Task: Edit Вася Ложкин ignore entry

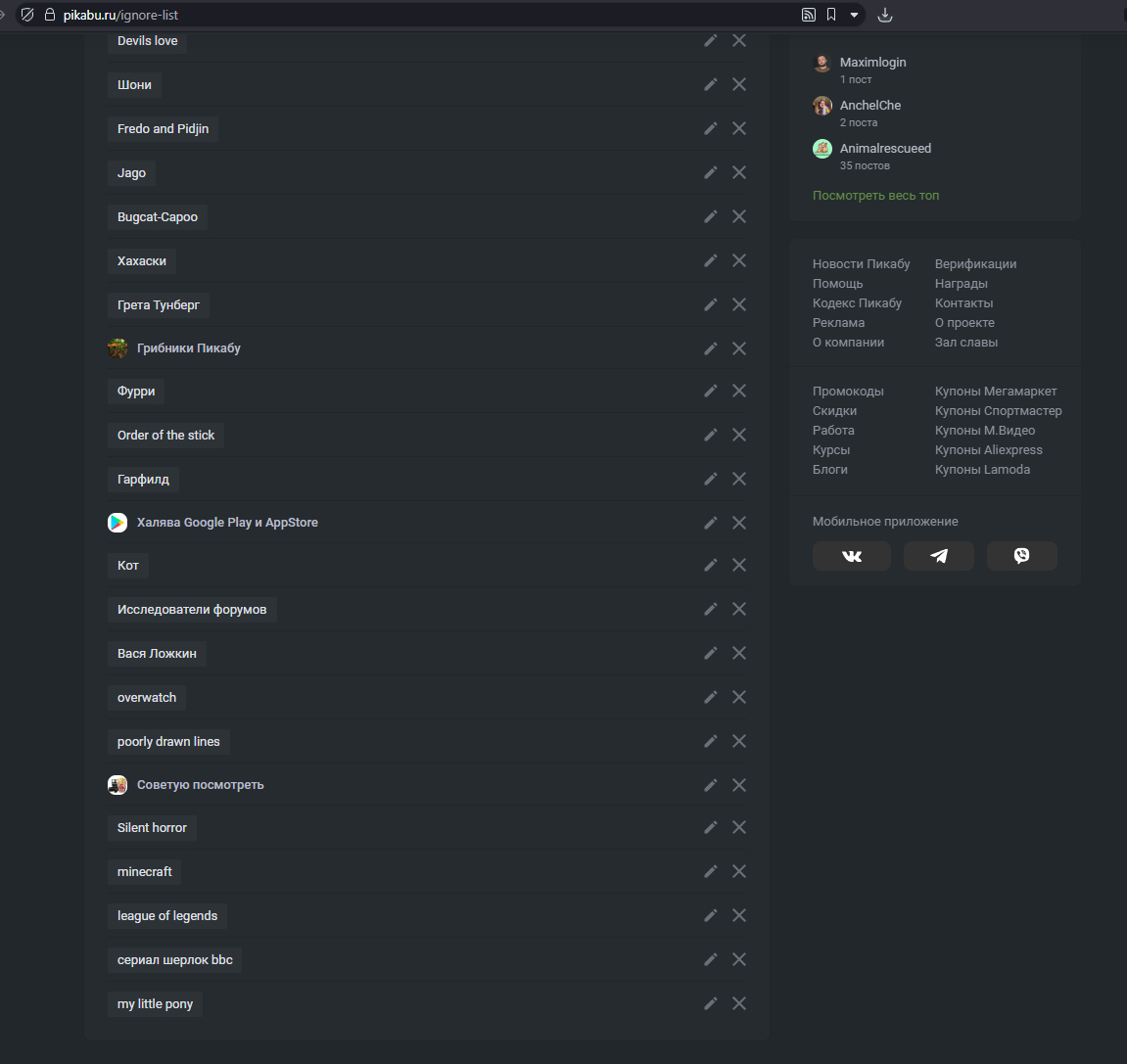Action: point(710,653)
